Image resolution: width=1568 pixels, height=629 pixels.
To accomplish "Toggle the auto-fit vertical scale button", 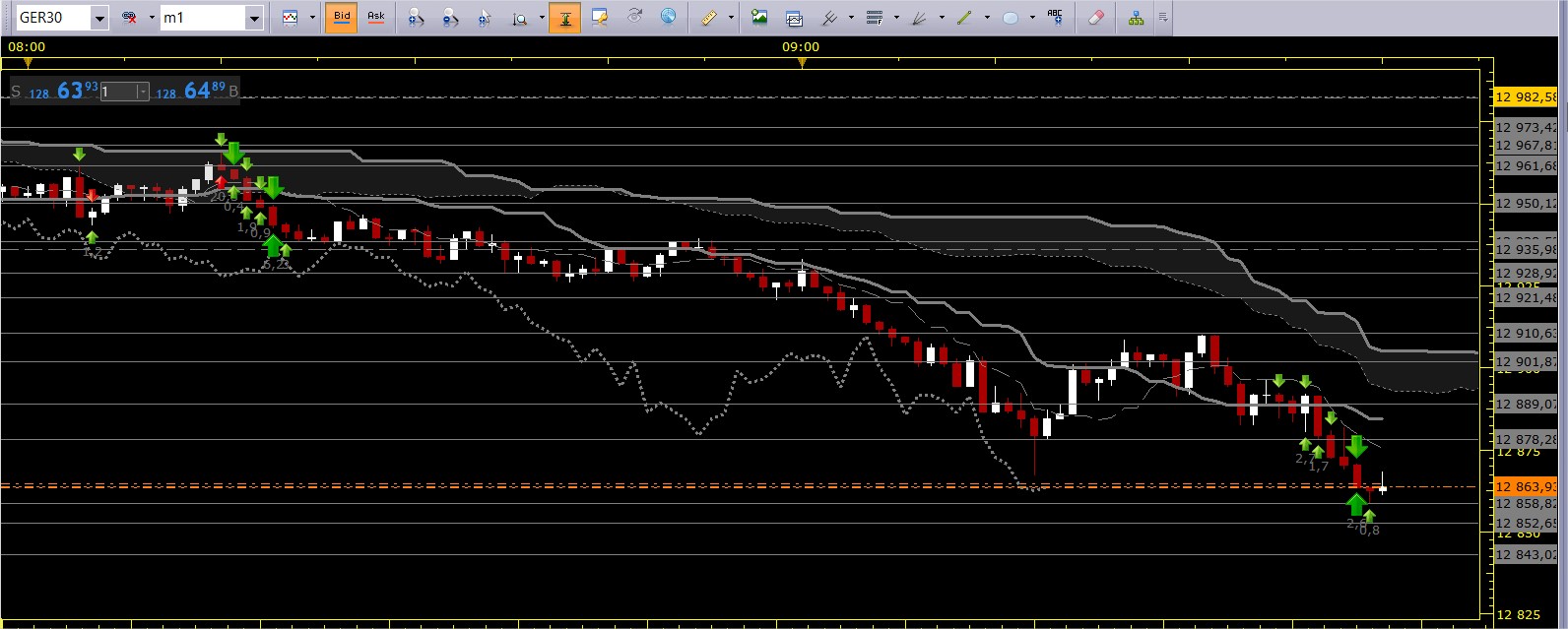I will point(564,18).
